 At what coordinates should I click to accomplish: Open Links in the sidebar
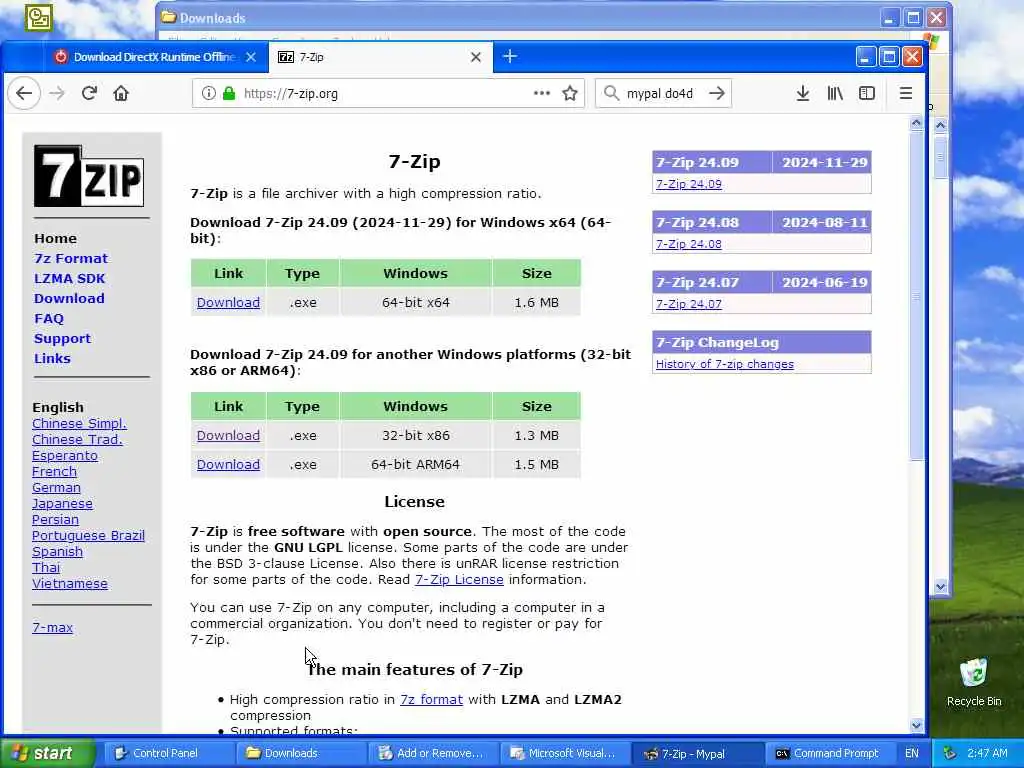point(52,359)
